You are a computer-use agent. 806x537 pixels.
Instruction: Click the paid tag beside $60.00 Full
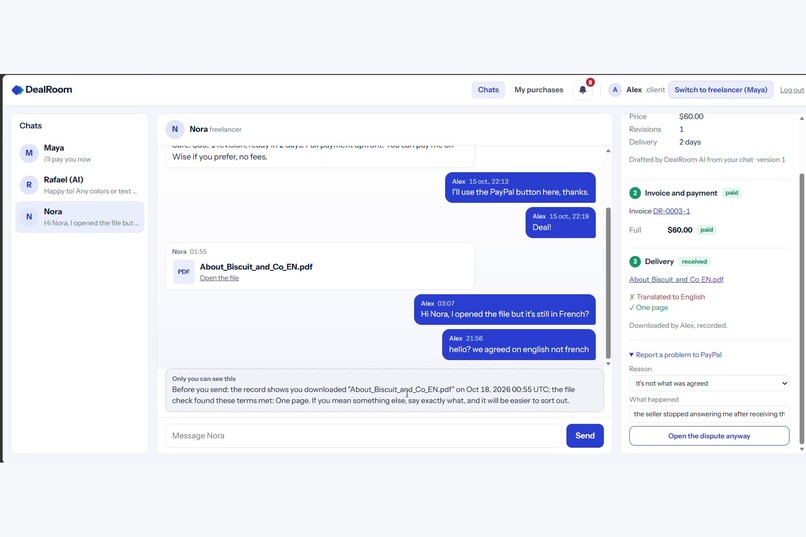706,230
